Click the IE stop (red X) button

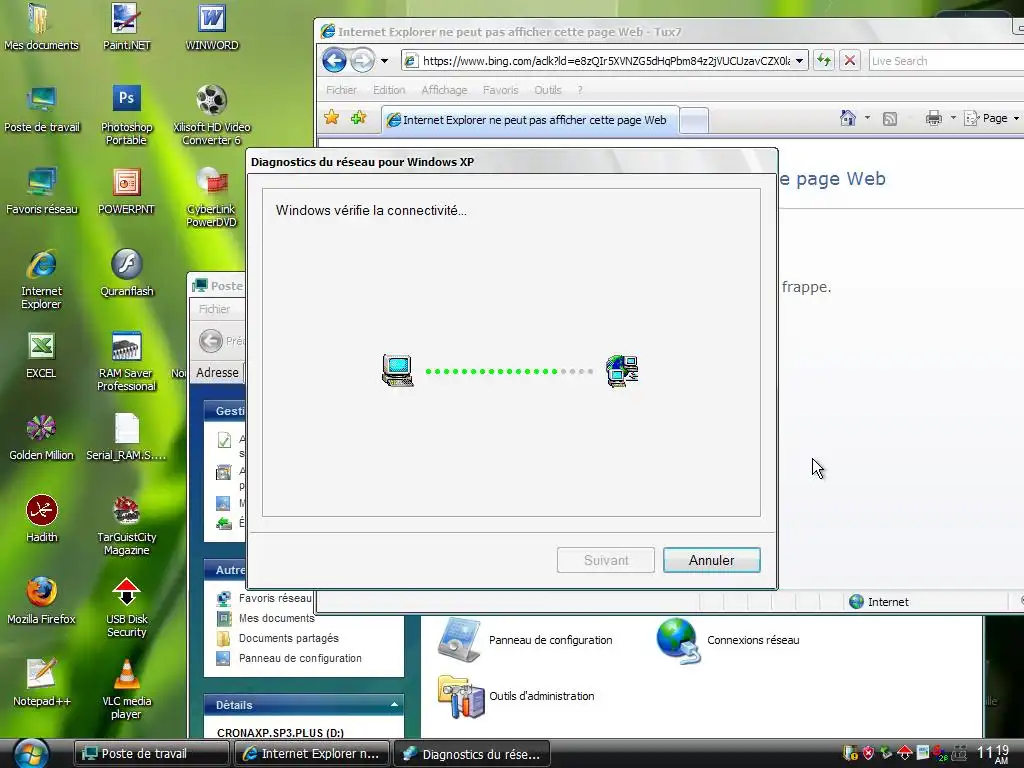(x=850, y=61)
